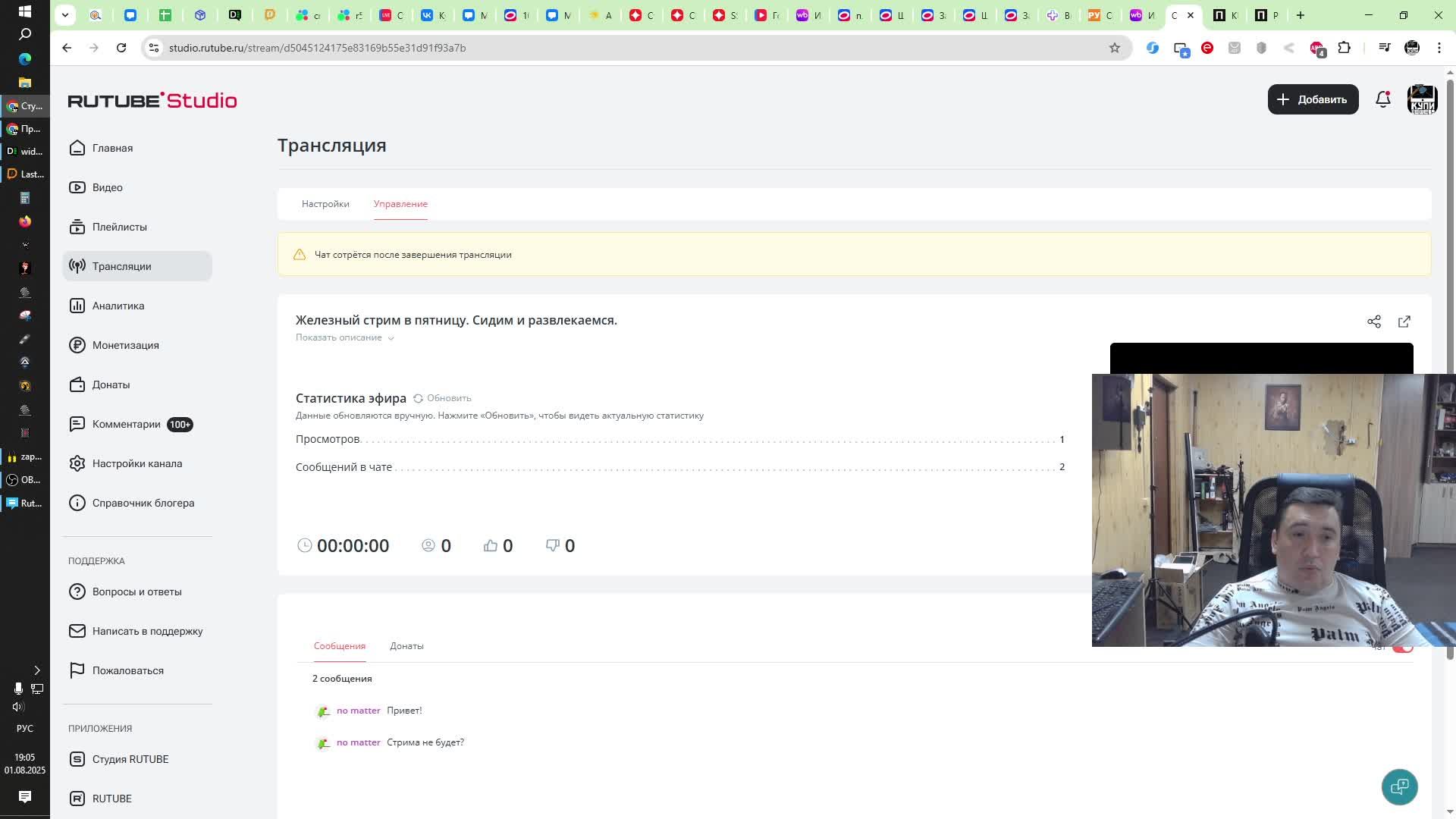Toggle the chat switch

tap(1404, 648)
